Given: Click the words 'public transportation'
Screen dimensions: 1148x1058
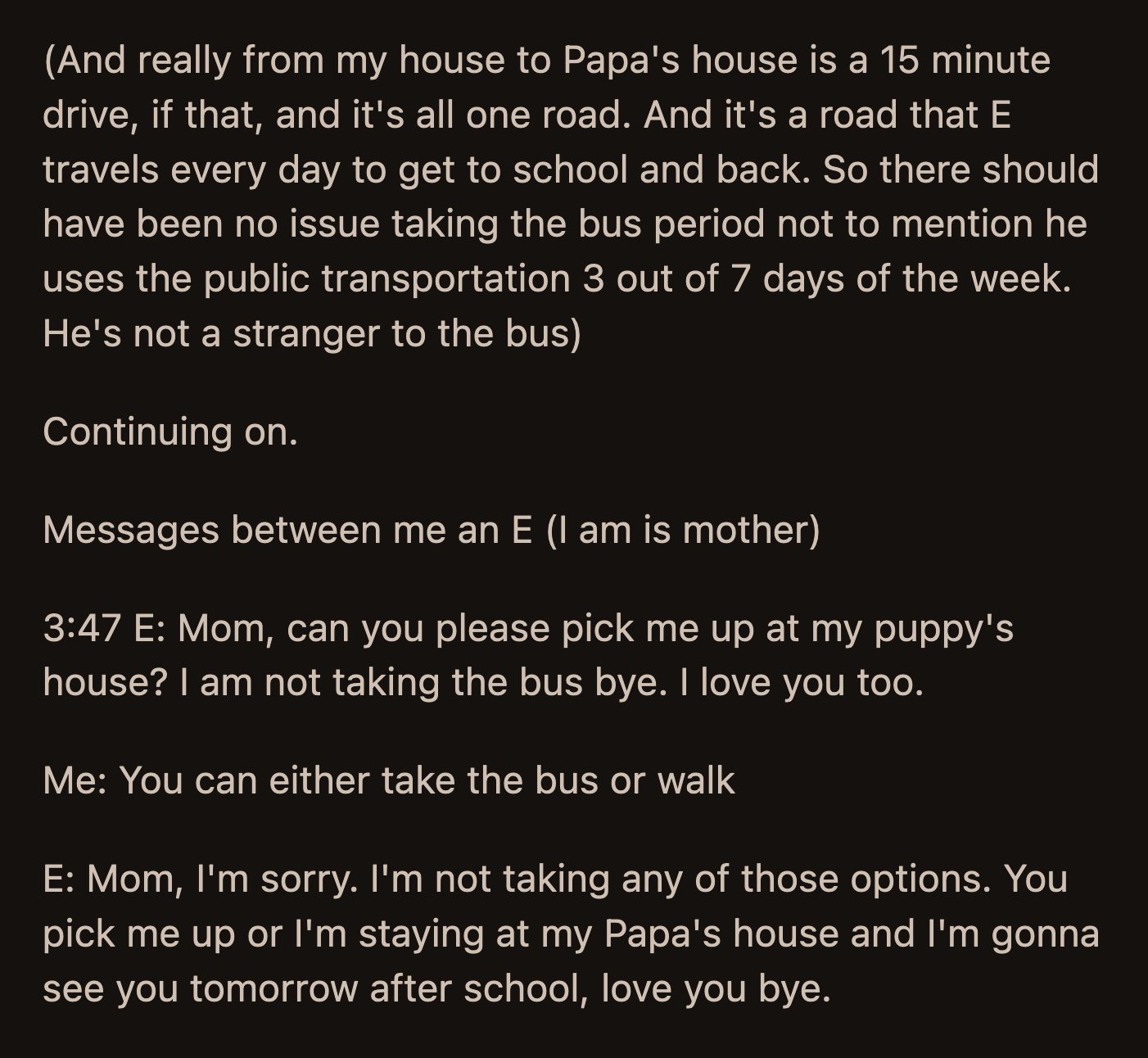Looking at the screenshot, I should click(x=386, y=278).
